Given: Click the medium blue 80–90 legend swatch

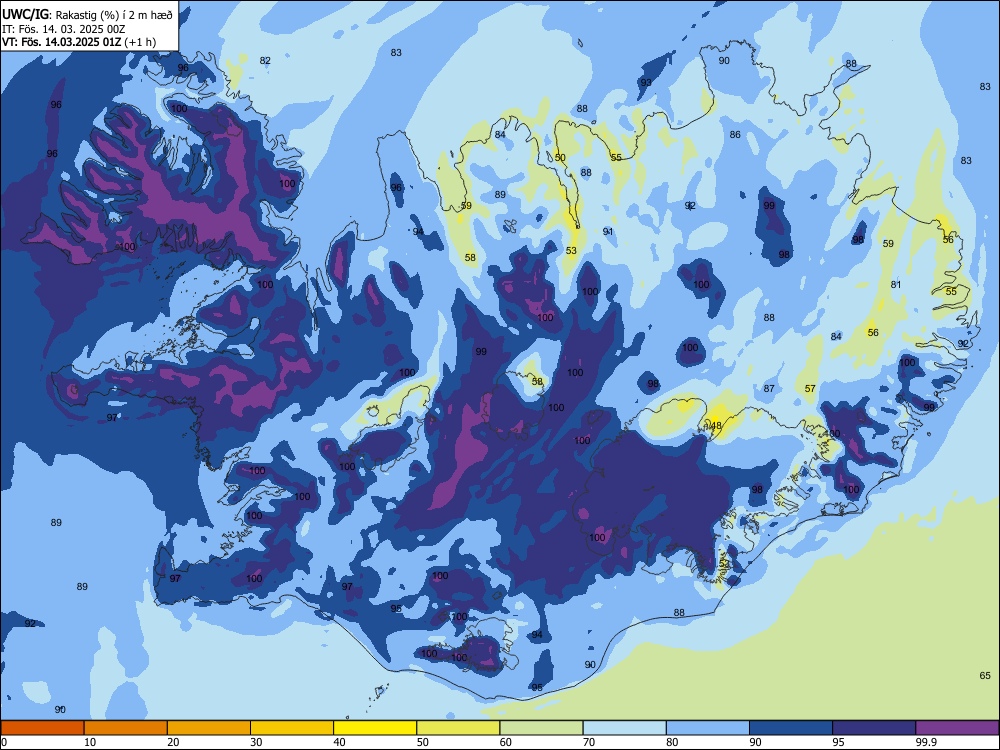Looking at the screenshot, I should [x=707, y=728].
